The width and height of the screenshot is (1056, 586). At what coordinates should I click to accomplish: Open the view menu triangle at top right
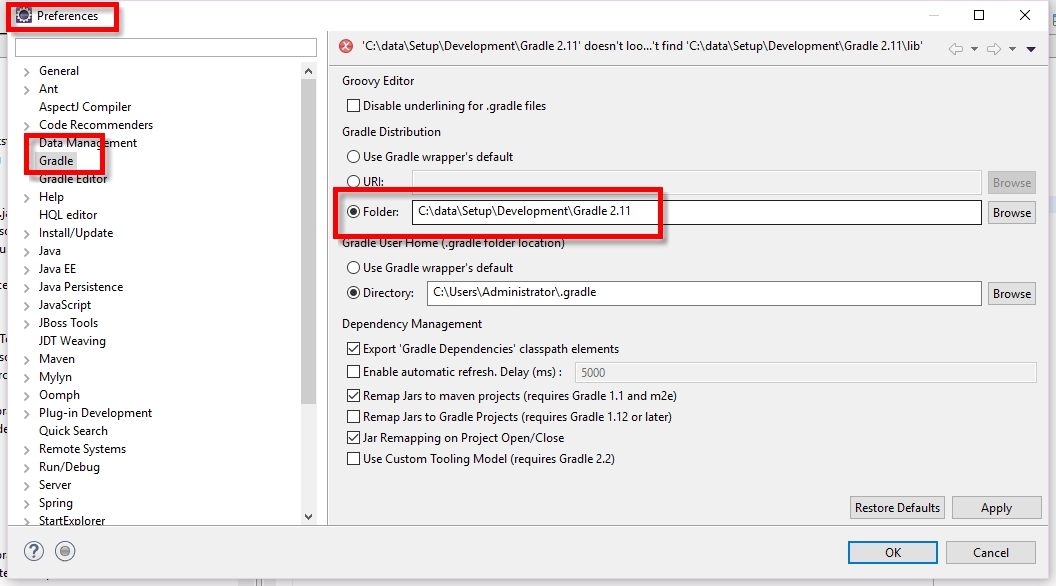1031,46
